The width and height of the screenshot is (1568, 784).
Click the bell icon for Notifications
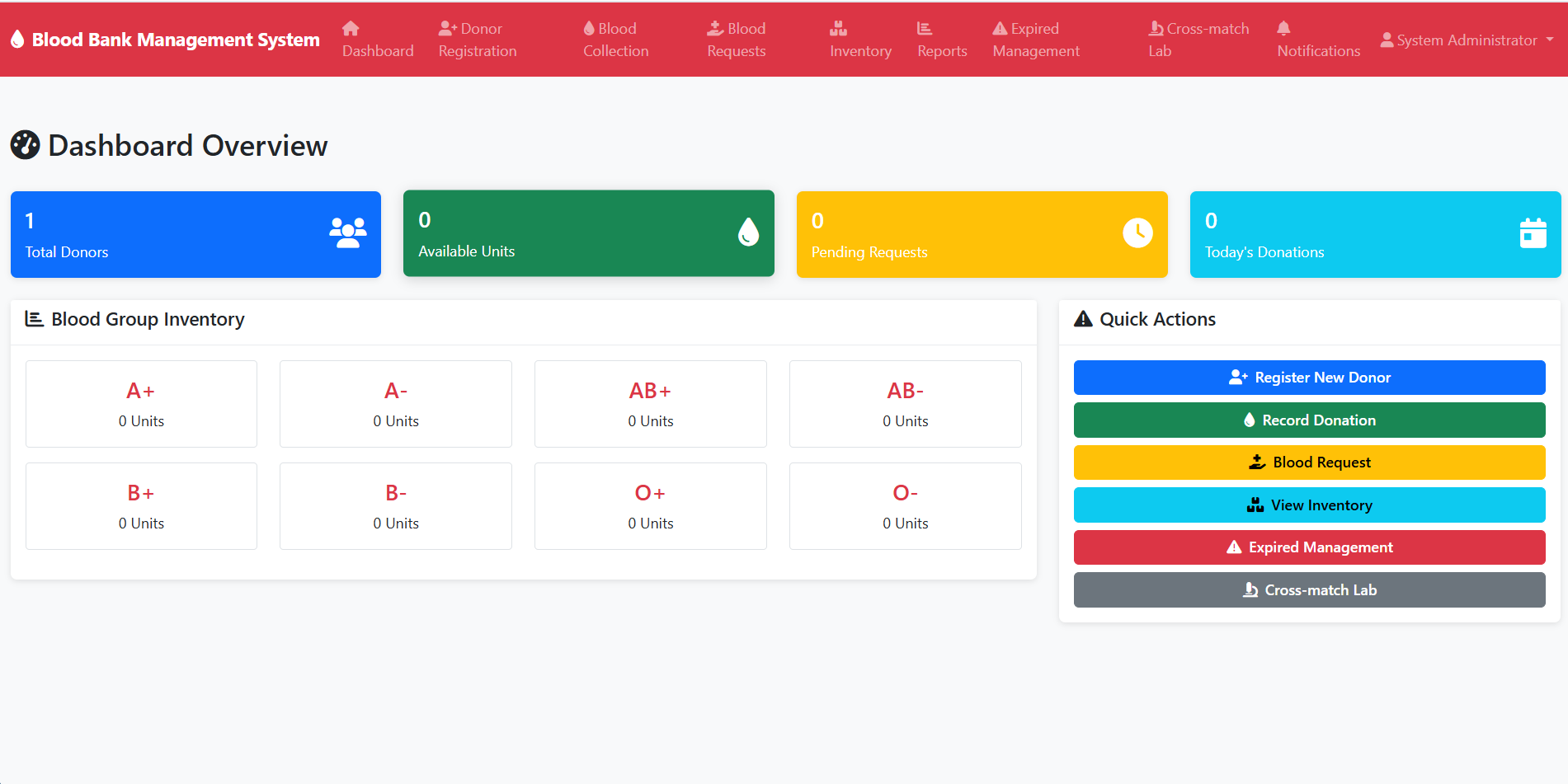(1284, 28)
